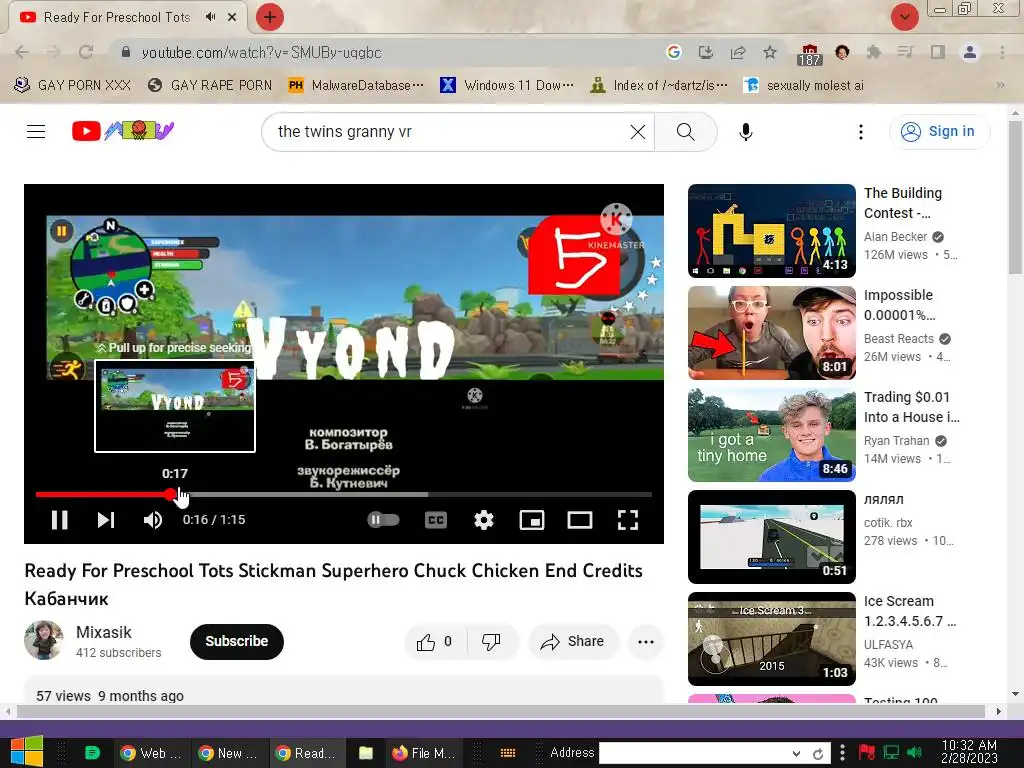Open the Chrome three-dot menu
The image size is (1024, 768).
coord(1002,52)
